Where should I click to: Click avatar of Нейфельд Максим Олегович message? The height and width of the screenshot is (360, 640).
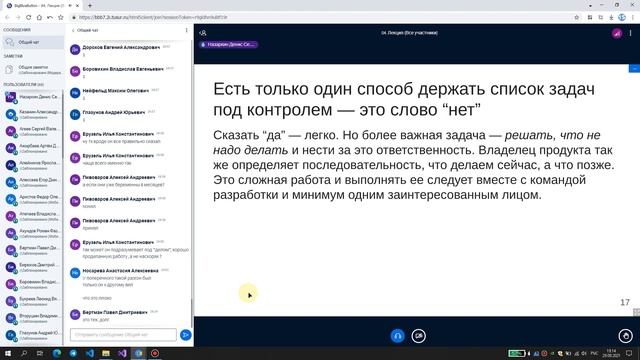tap(75, 93)
